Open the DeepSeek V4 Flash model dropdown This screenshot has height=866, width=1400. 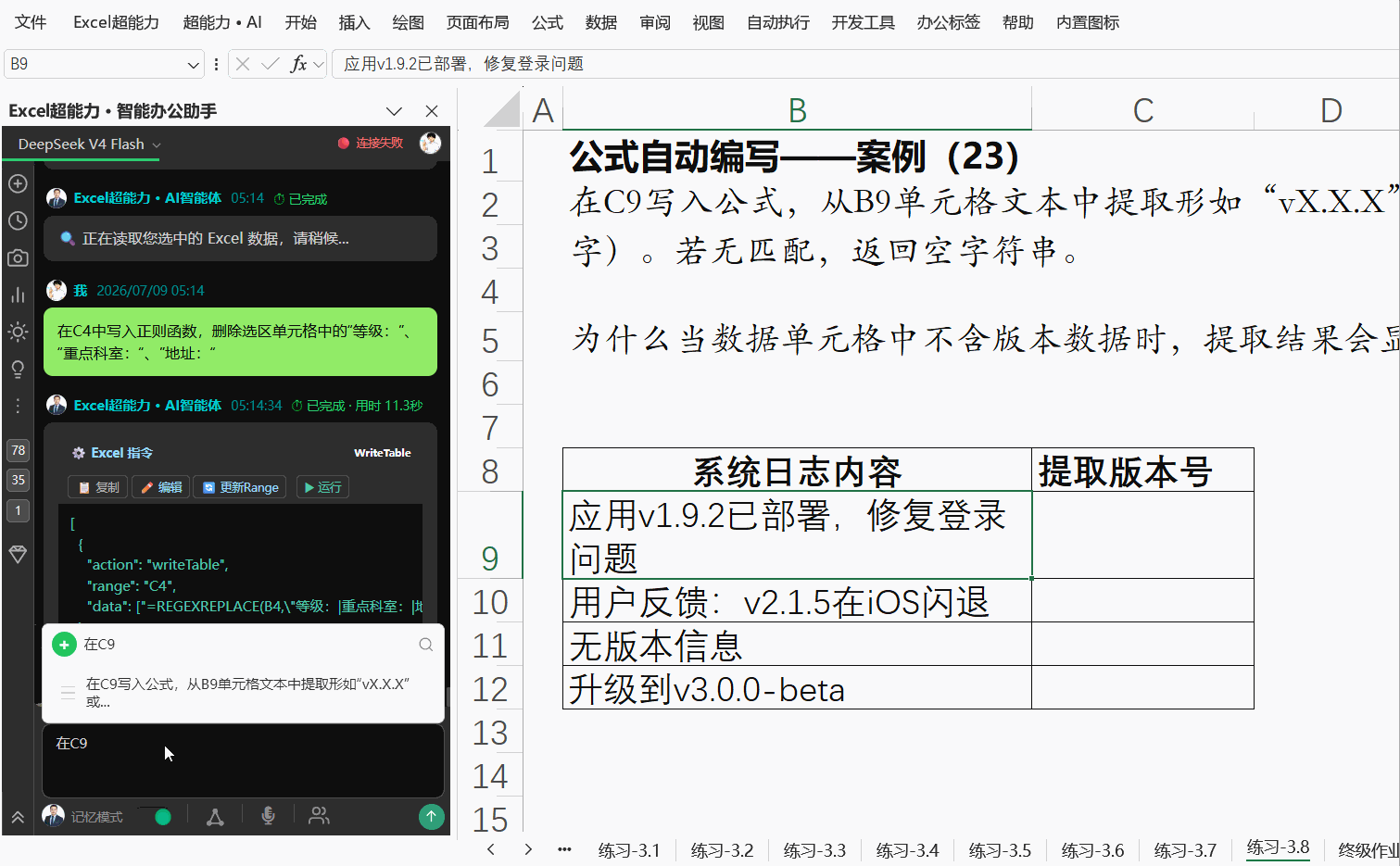[x=89, y=144]
